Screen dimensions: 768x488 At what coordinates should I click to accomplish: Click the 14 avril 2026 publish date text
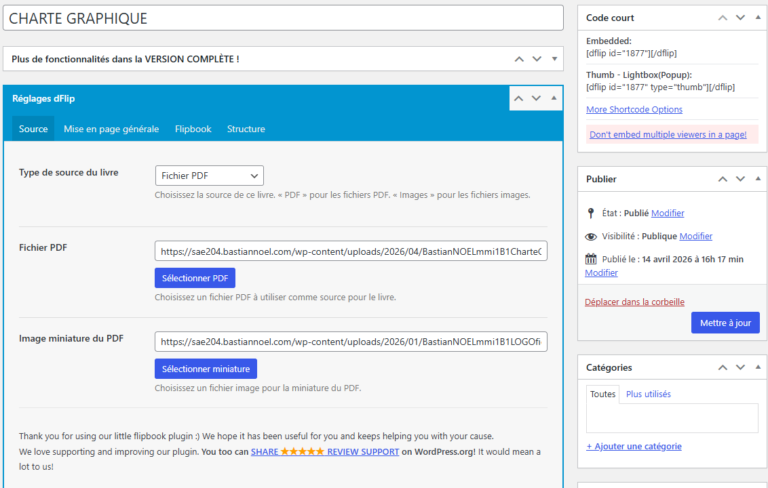pyautogui.click(x=693, y=259)
